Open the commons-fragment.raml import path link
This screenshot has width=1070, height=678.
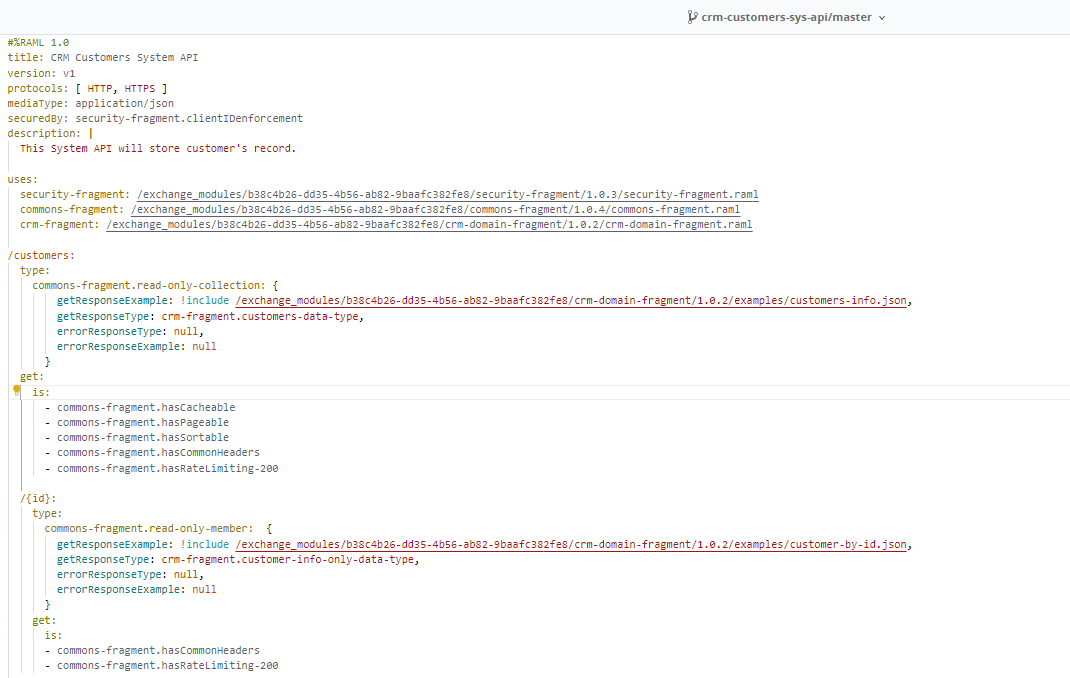[435, 209]
